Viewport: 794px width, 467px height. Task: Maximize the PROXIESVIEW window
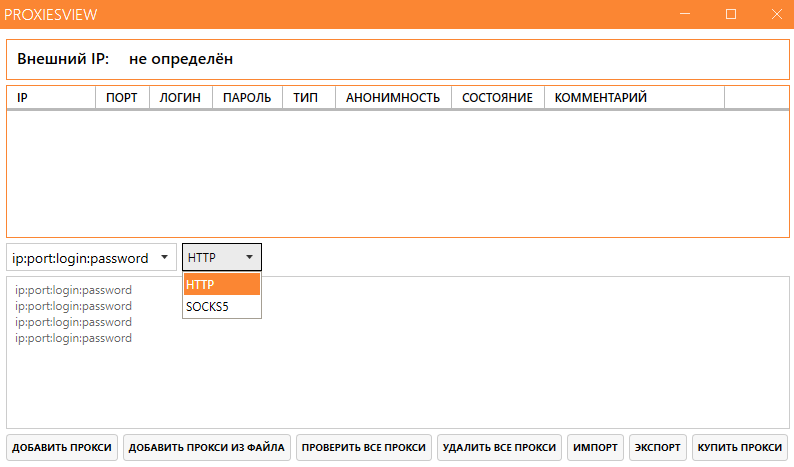coord(731,14)
